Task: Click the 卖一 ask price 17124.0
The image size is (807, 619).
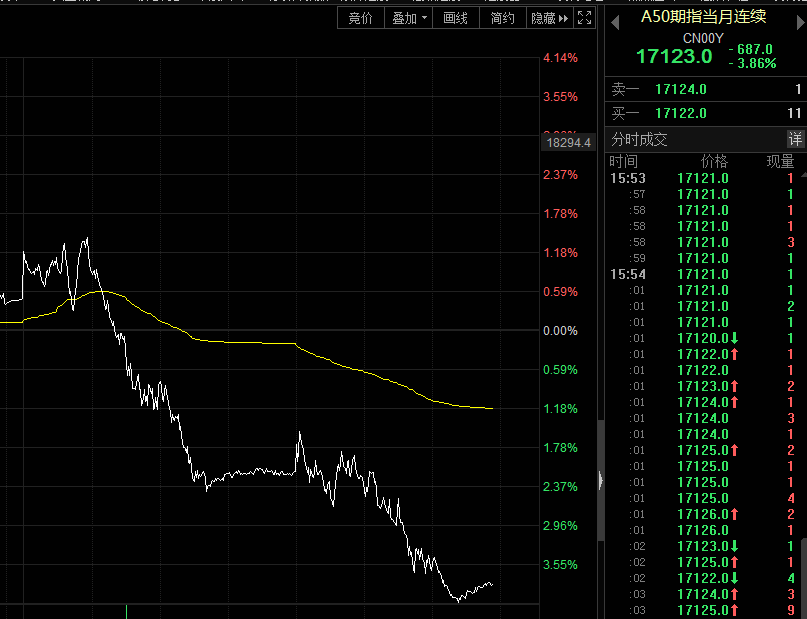Action: [680, 90]
